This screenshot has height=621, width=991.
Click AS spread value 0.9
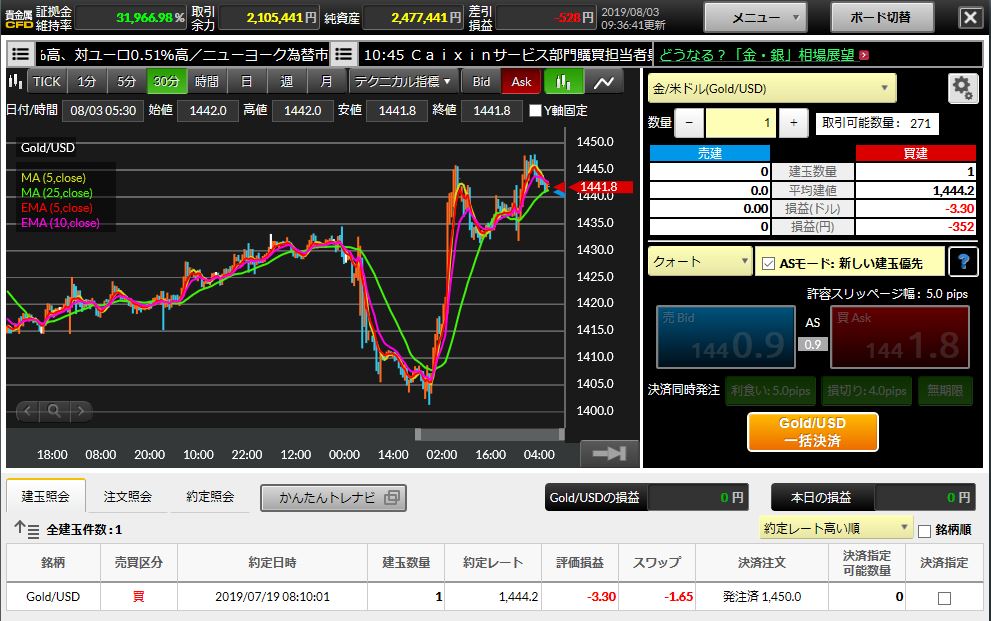(813, 344)
